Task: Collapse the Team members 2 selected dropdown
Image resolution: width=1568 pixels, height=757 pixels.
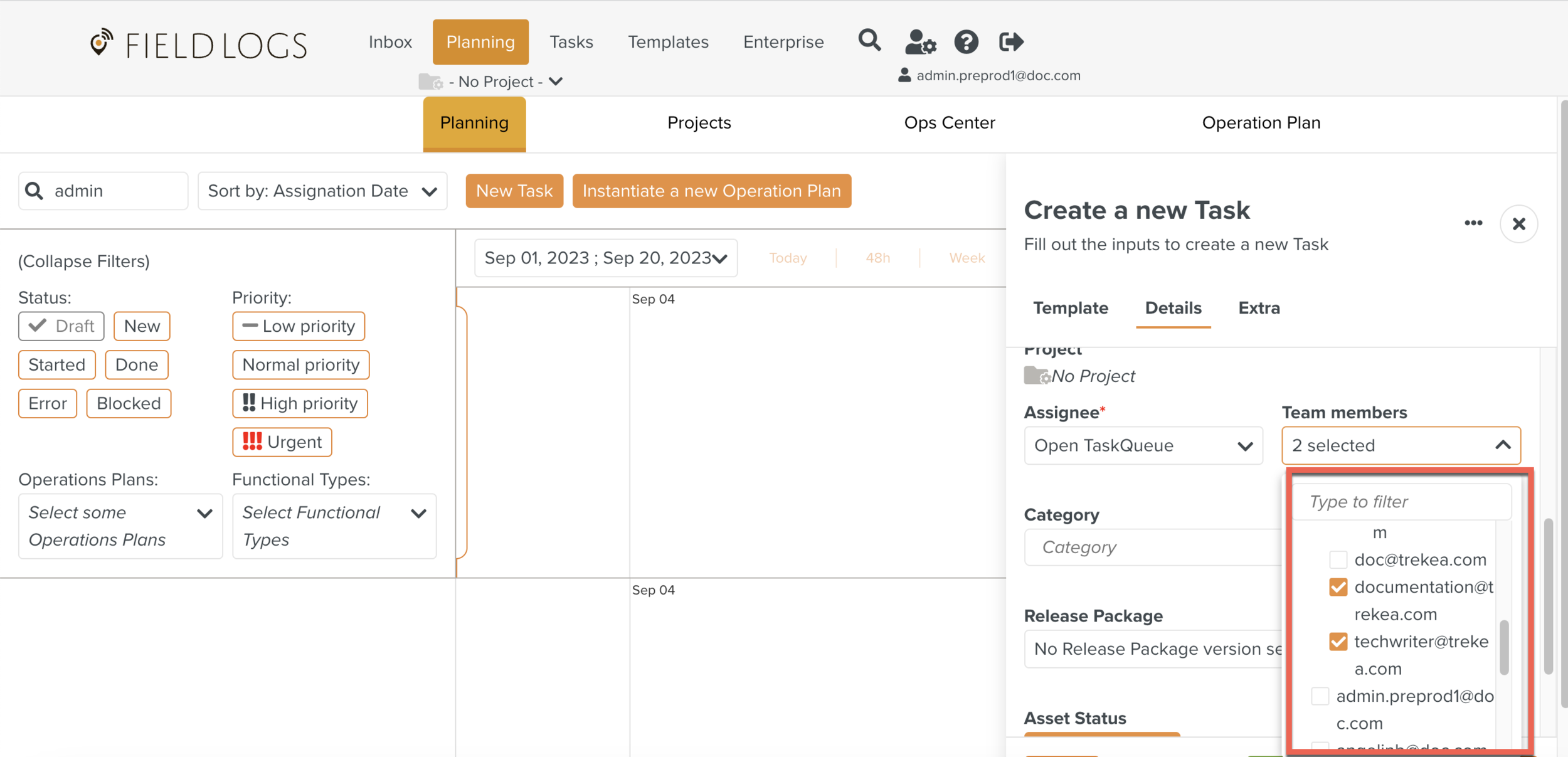Action: [x=1401, y=446]
